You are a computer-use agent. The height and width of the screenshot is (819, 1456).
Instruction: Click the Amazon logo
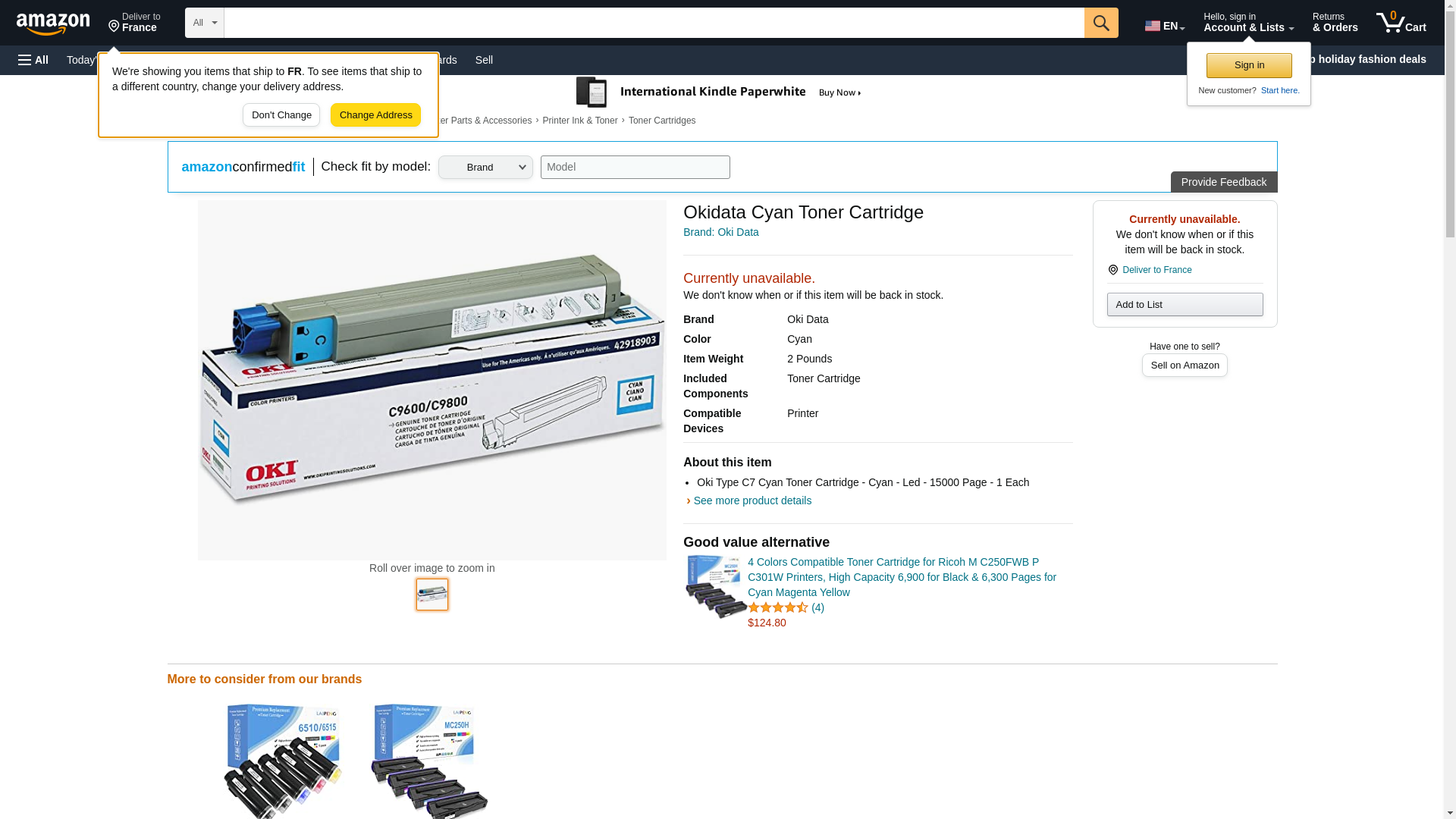point(53,24)
